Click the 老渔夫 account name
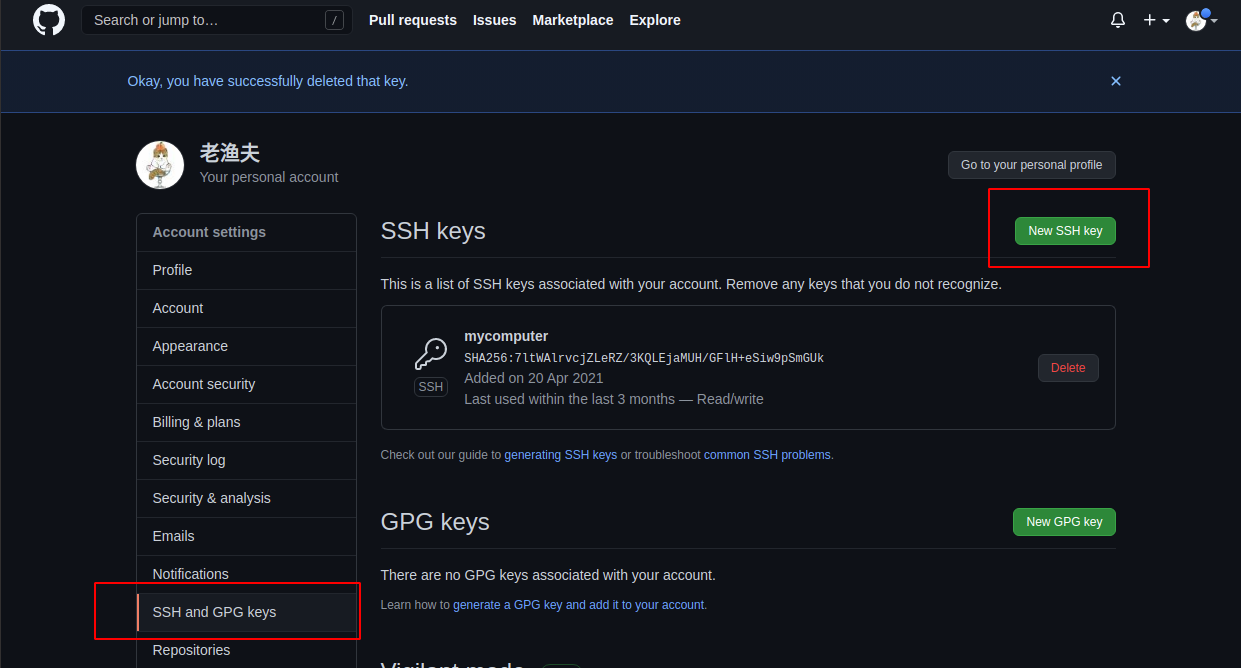The height and width of the screenshot is (668, 1241). pyautogui.click(x=230, y=153)
